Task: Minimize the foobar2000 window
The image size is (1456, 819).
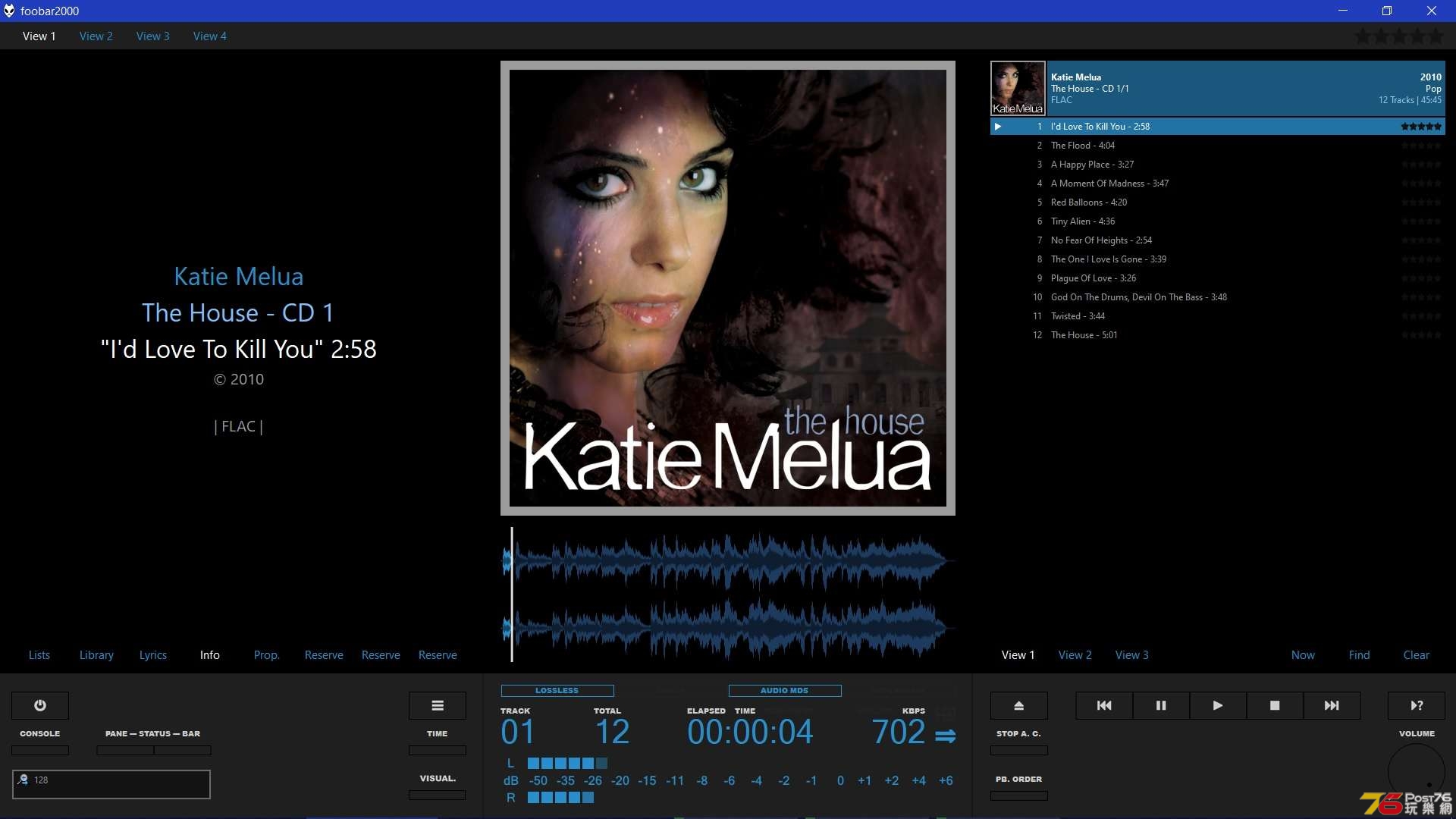Action: tap(1343, 11)
